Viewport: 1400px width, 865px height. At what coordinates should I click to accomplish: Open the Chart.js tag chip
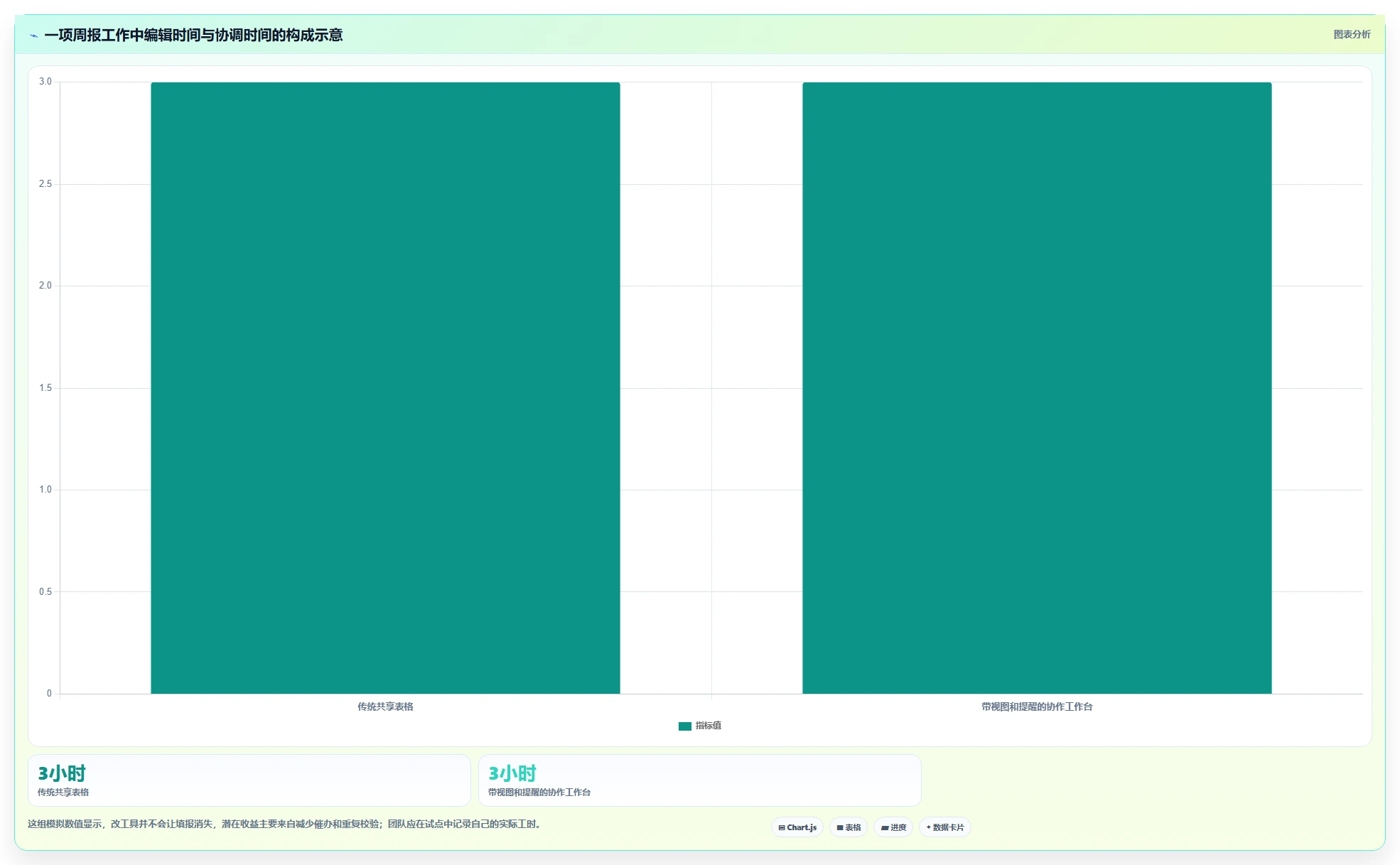pos(797,827)
